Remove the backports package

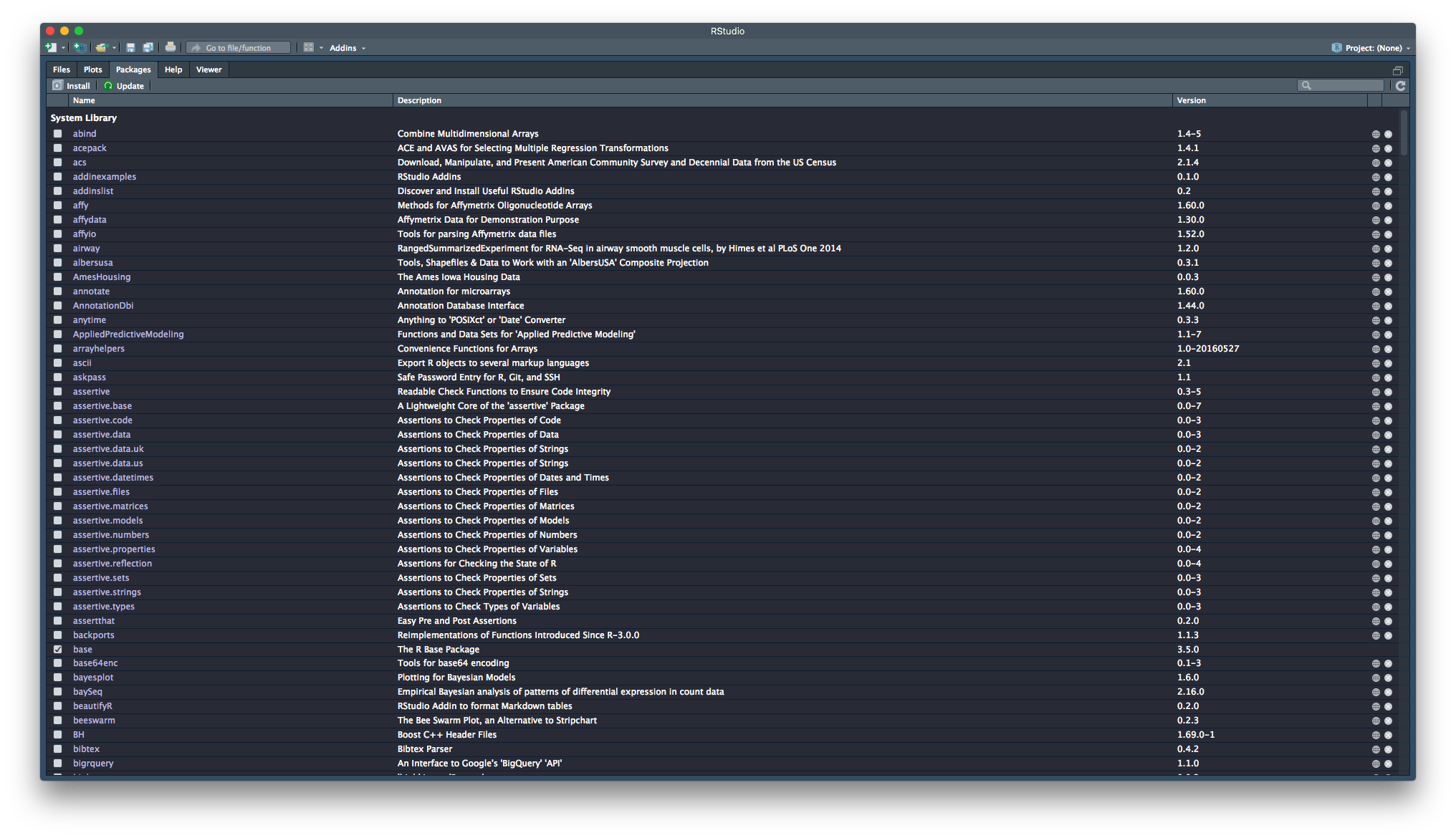pos(1388,635)
